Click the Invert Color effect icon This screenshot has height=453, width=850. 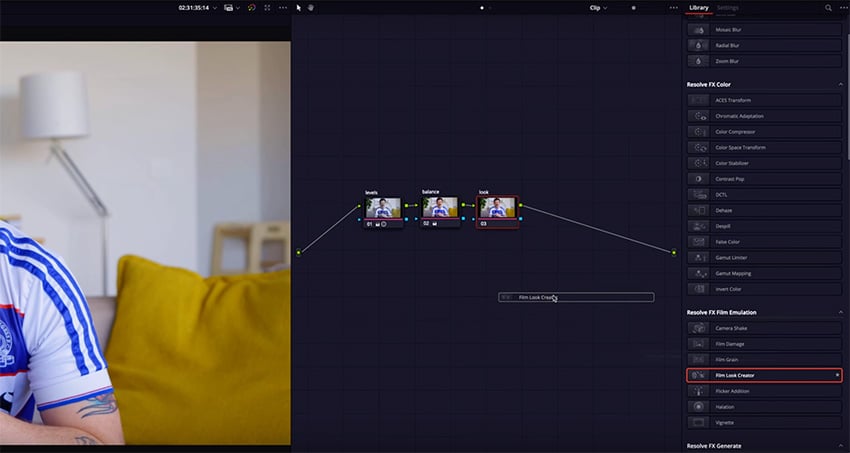tap(698, 289)
